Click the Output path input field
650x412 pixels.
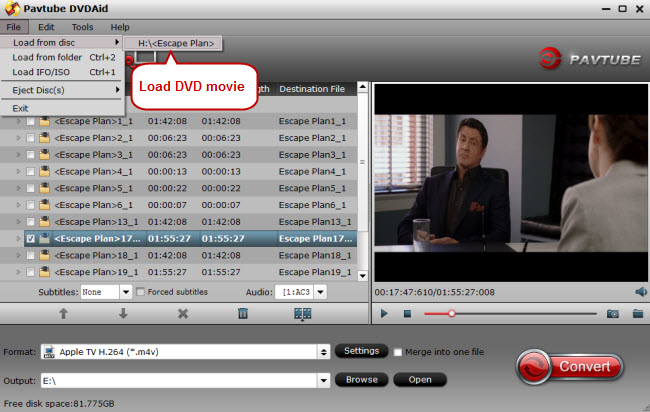point(179,380)
